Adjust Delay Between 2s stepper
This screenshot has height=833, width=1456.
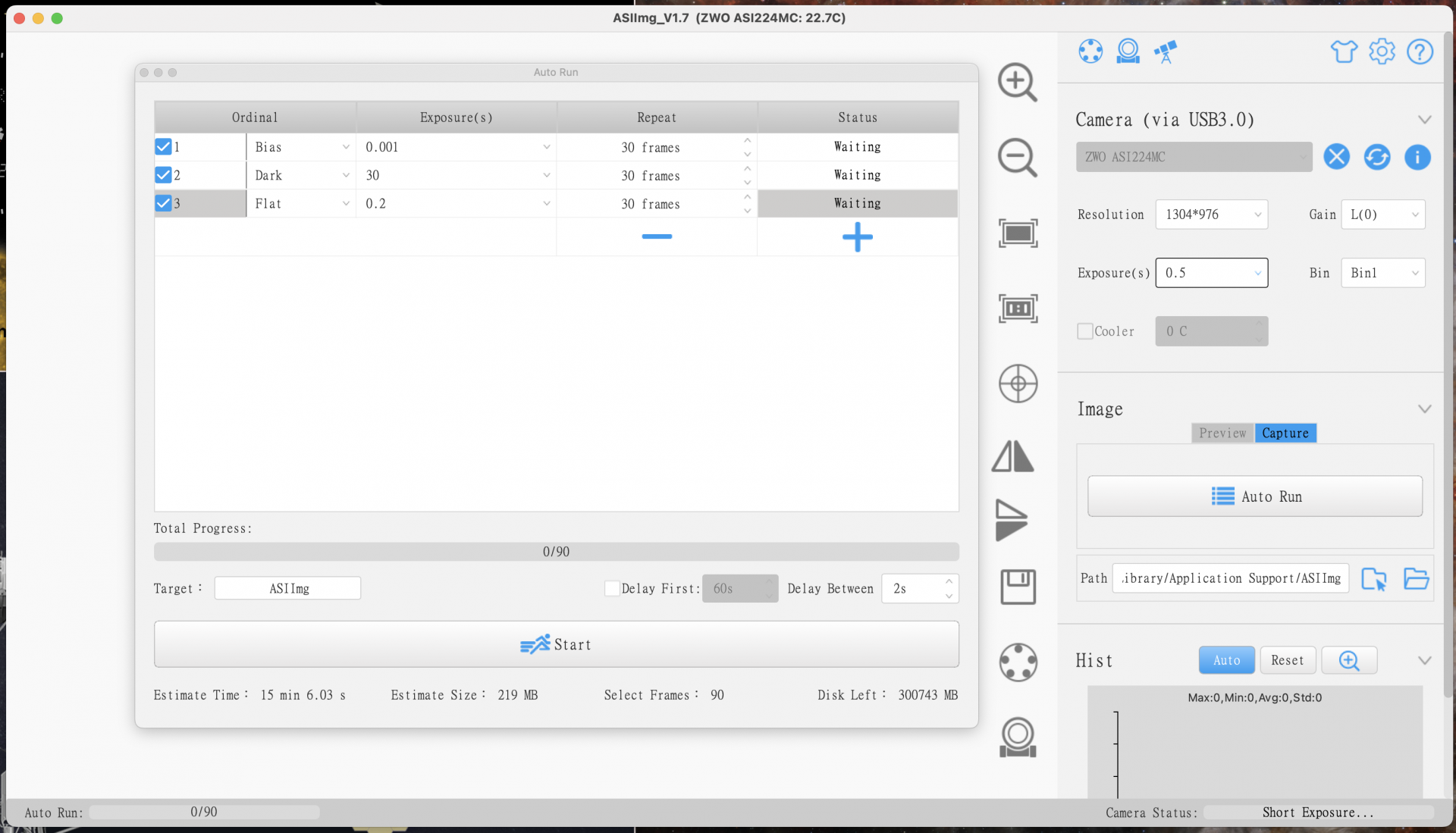[x=949, y=588]
